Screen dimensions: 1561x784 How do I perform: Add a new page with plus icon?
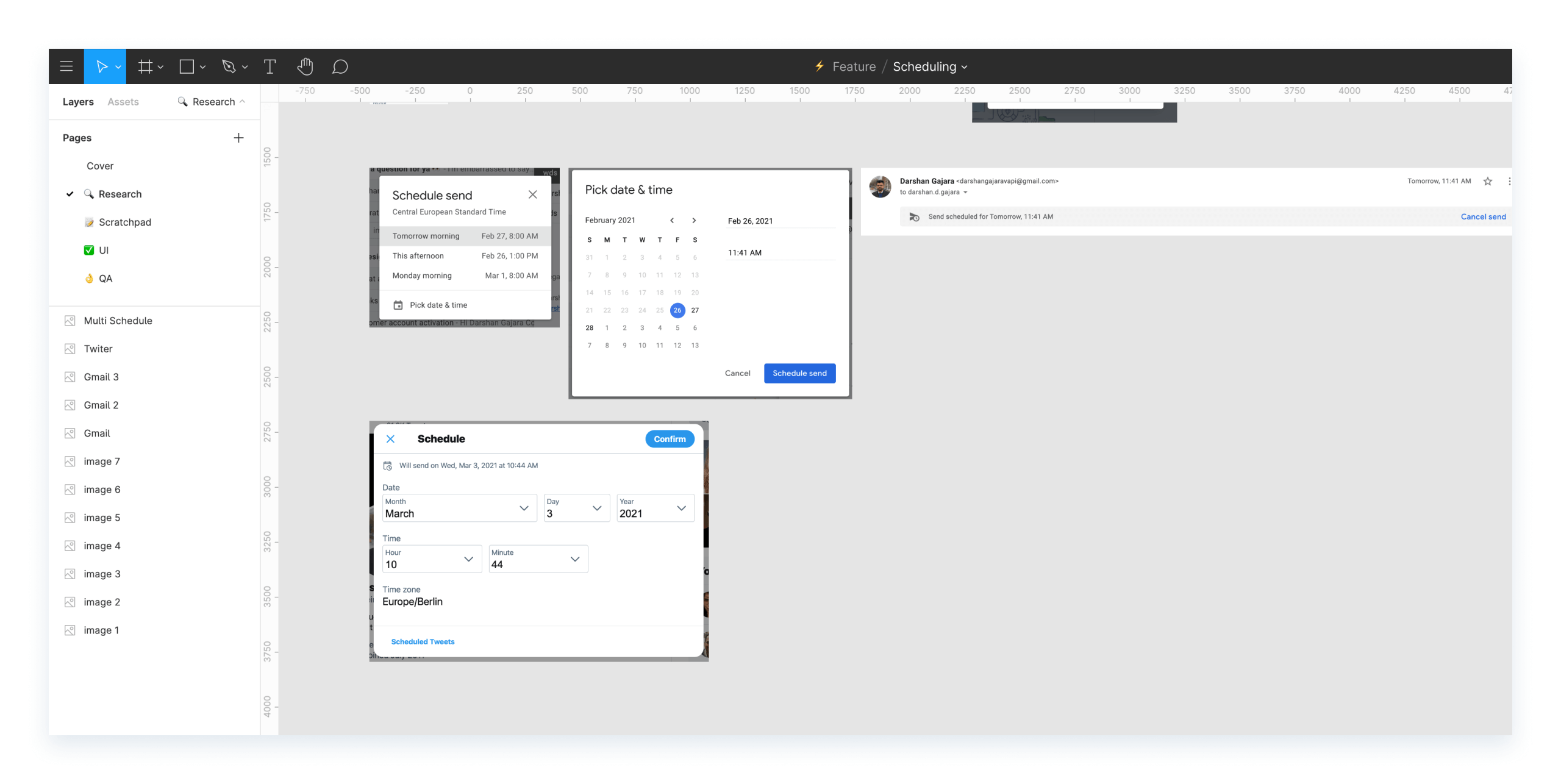click(x=238, y=138)
